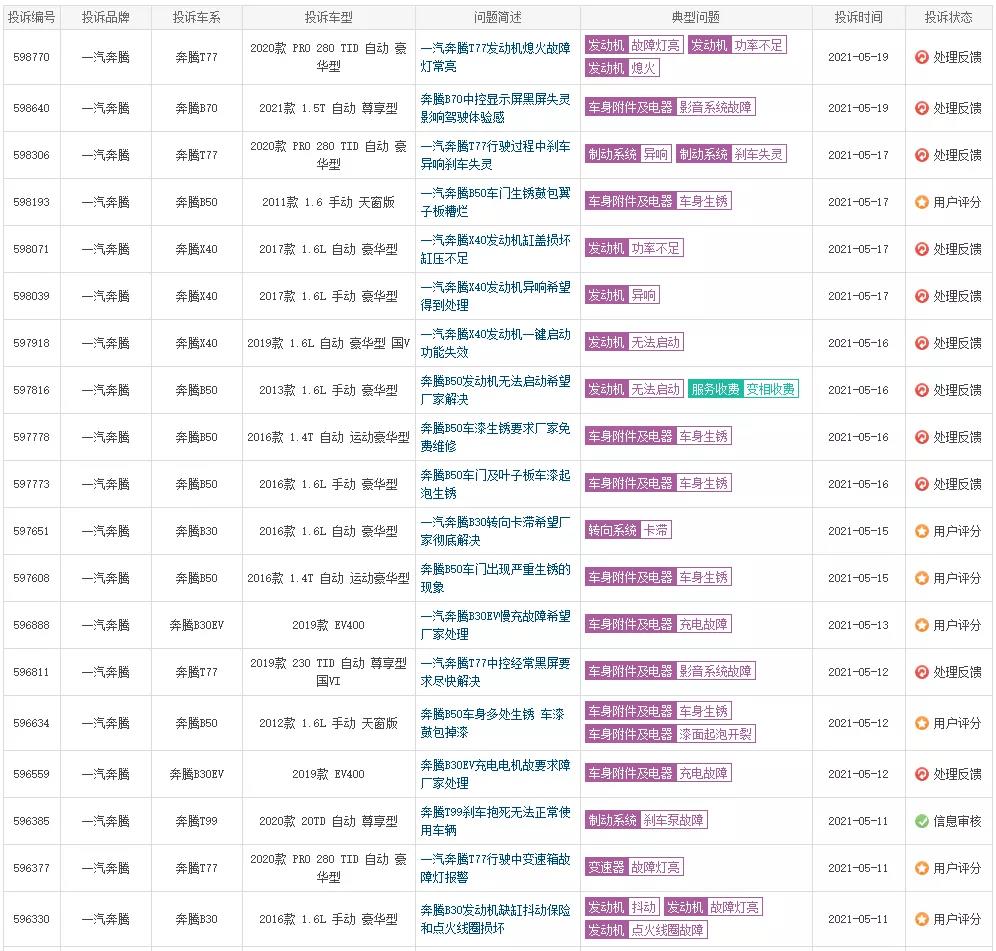Open complaint 奔腾B30发动机缺缸抖动

(495, 919)
